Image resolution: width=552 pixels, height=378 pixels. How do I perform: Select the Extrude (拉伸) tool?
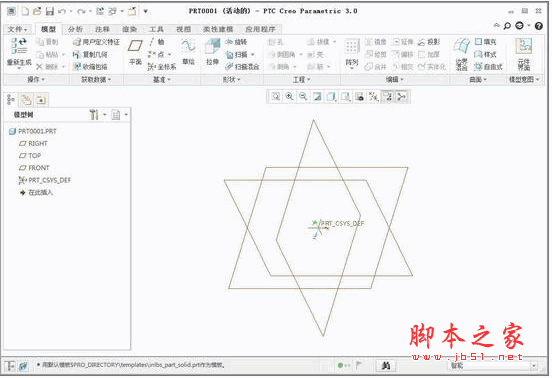tap(213, 53)
